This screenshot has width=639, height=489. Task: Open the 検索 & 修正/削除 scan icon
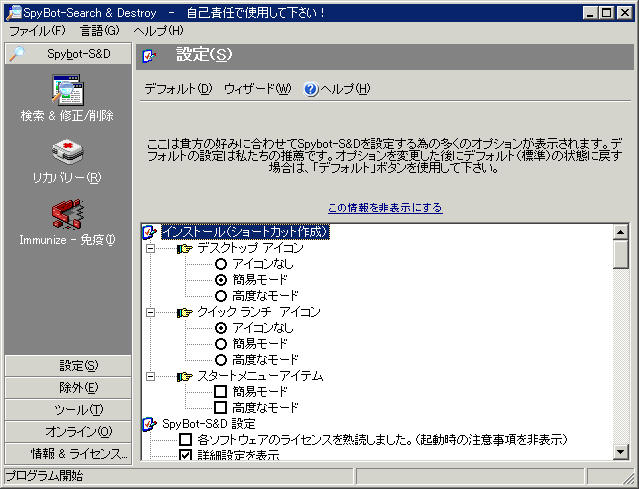tap(68, 89)
